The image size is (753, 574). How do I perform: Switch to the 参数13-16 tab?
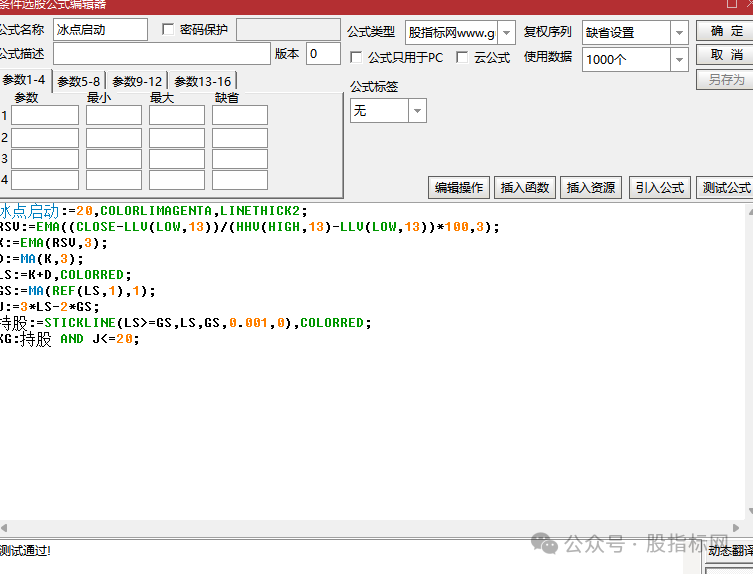pos(203,82)
